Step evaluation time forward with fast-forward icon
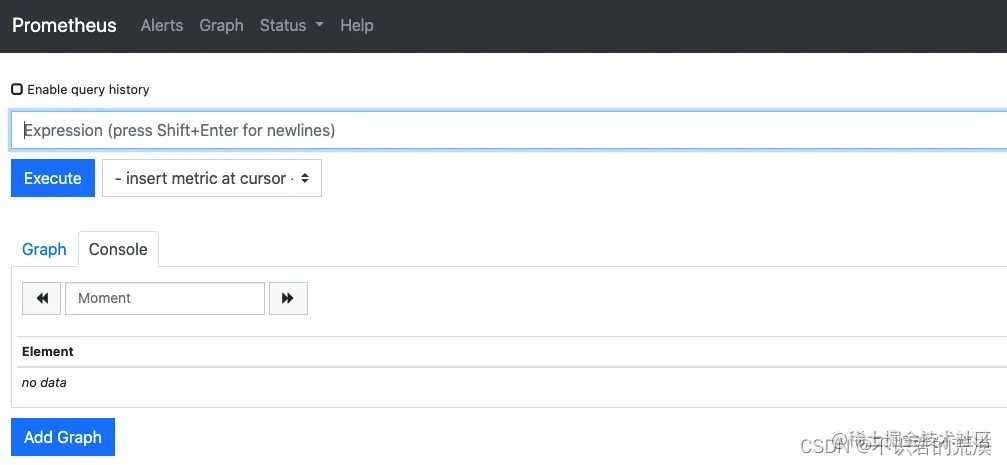1007x465 pixels. tap(288, 298)
